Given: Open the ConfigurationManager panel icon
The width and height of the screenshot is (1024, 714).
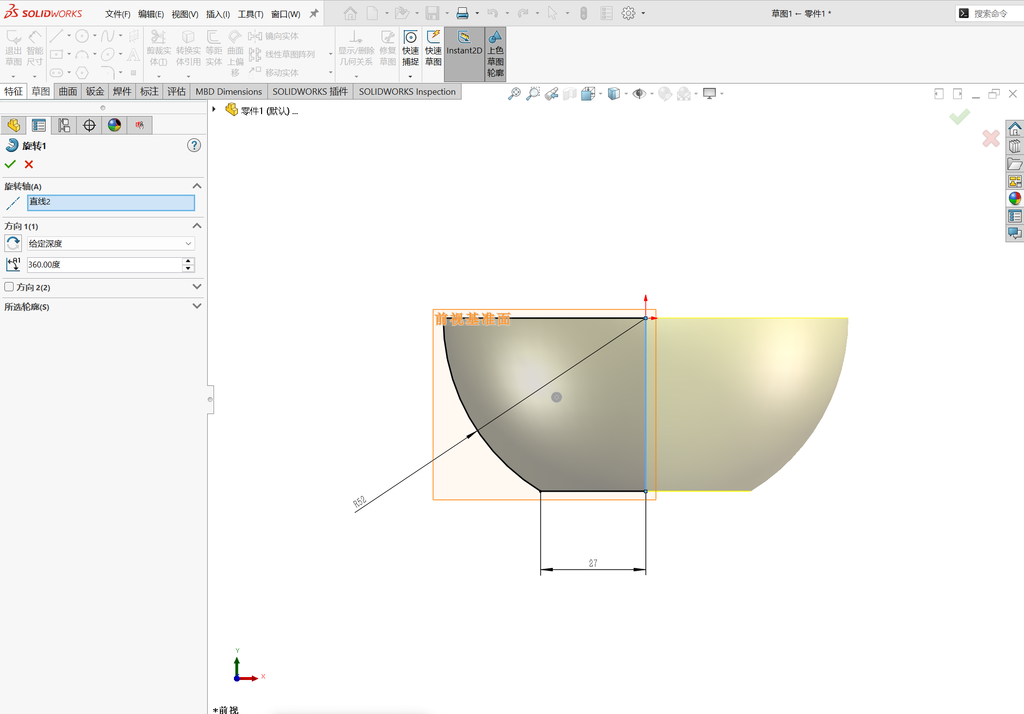Looking at the screenshot, I should tap(64, 125).
